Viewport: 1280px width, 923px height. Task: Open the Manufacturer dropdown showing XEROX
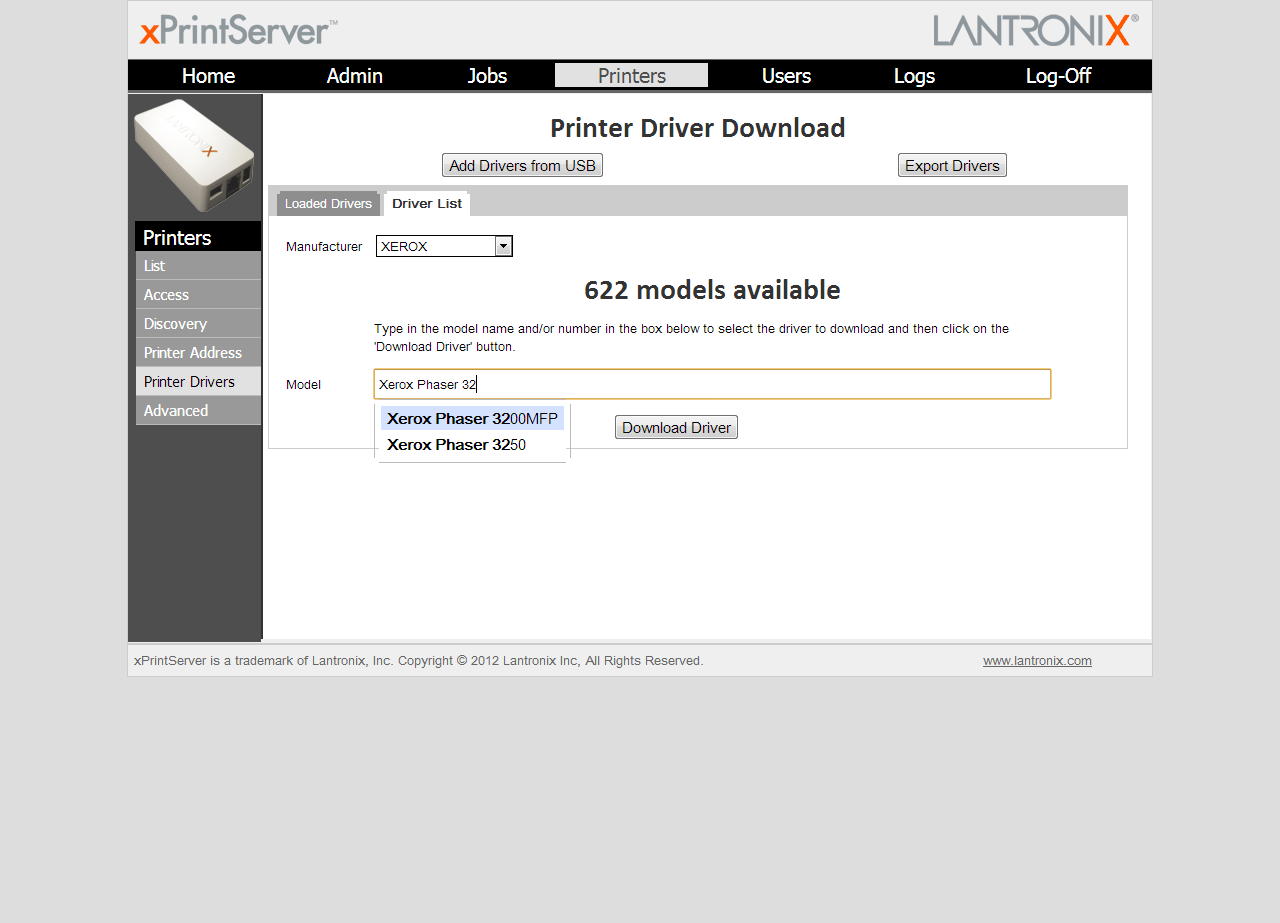[x=444, y=246]
